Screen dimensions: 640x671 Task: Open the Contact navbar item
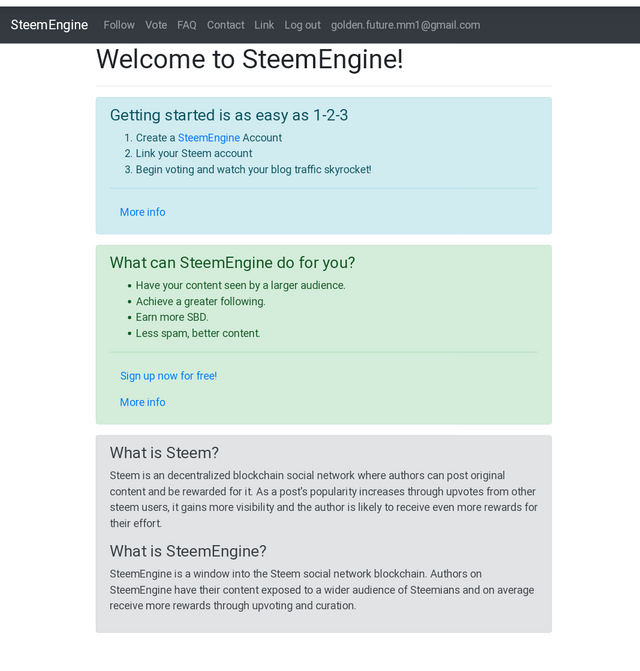pyautogui.click(x=225, y=25)
